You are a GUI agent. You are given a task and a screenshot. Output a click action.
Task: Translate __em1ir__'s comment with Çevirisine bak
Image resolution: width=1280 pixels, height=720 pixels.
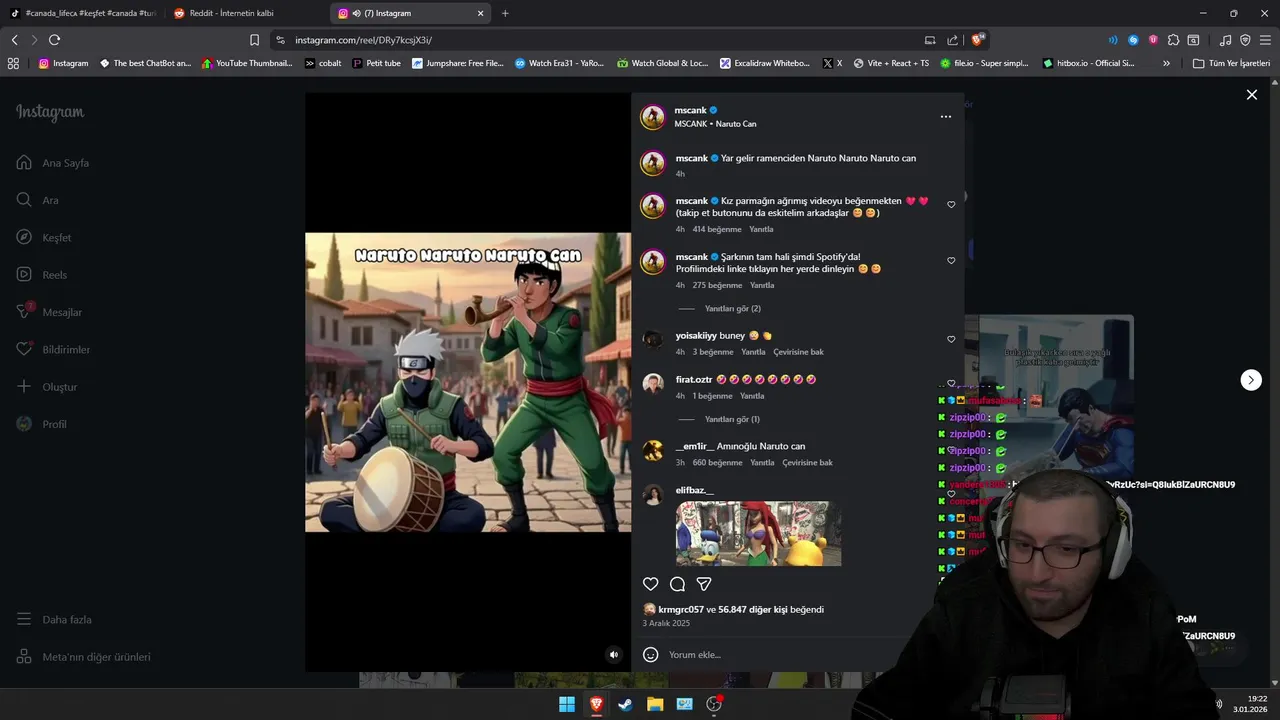tap(807, 463)
